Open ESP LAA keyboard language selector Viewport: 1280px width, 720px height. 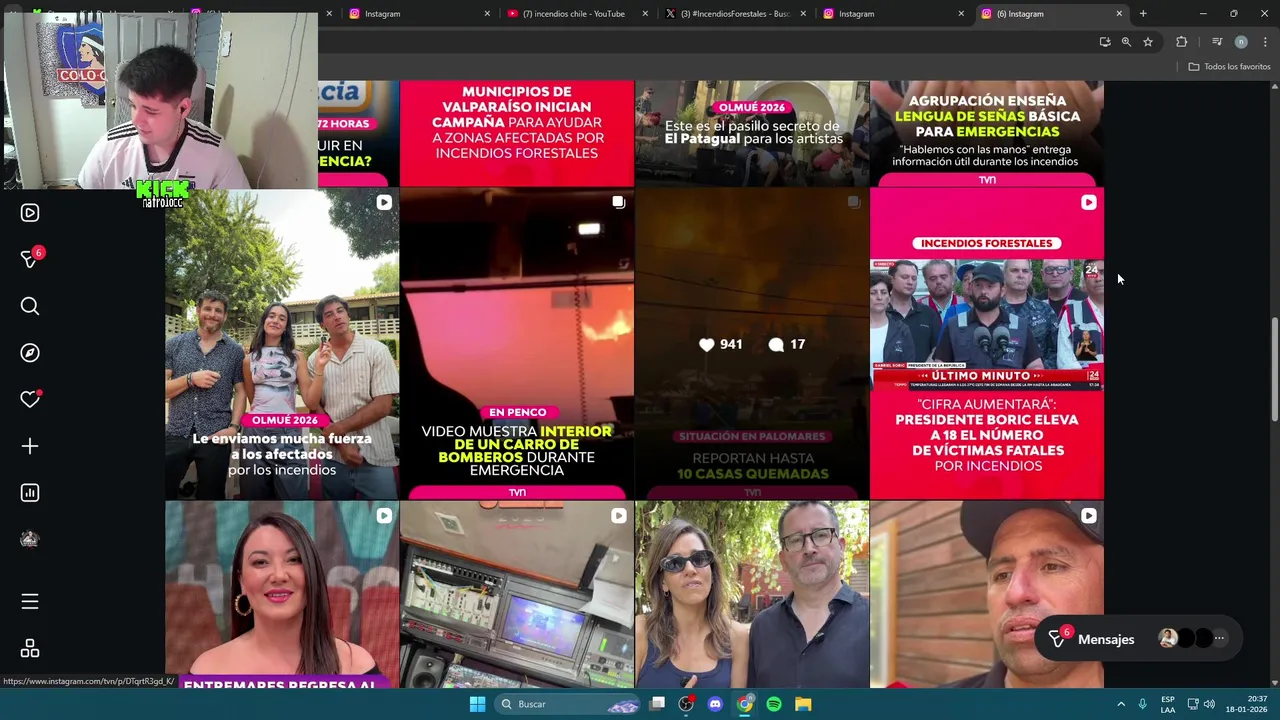(1168, 704)
